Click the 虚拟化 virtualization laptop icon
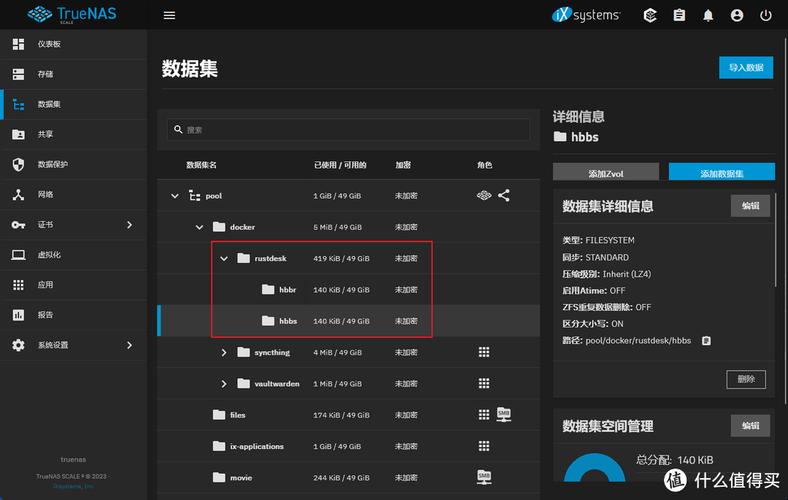The height and width of the screenshot is (500, 788). pos(18,255)
